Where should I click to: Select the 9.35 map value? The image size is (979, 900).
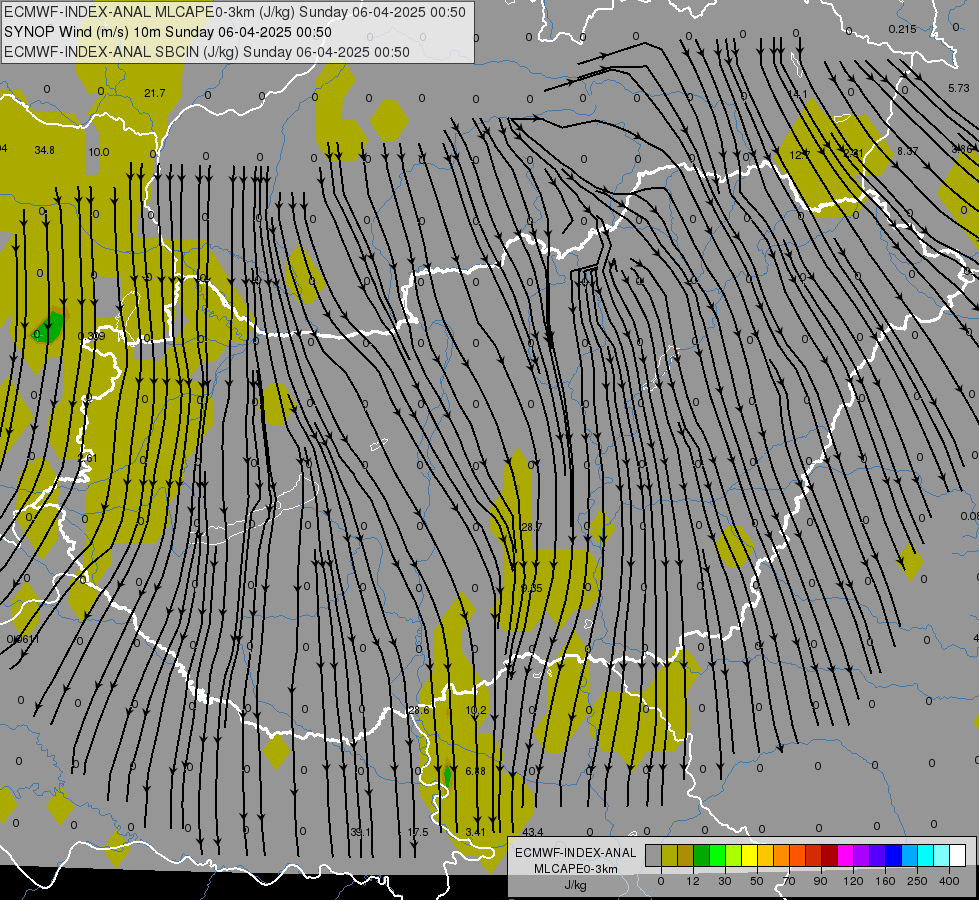532,588
